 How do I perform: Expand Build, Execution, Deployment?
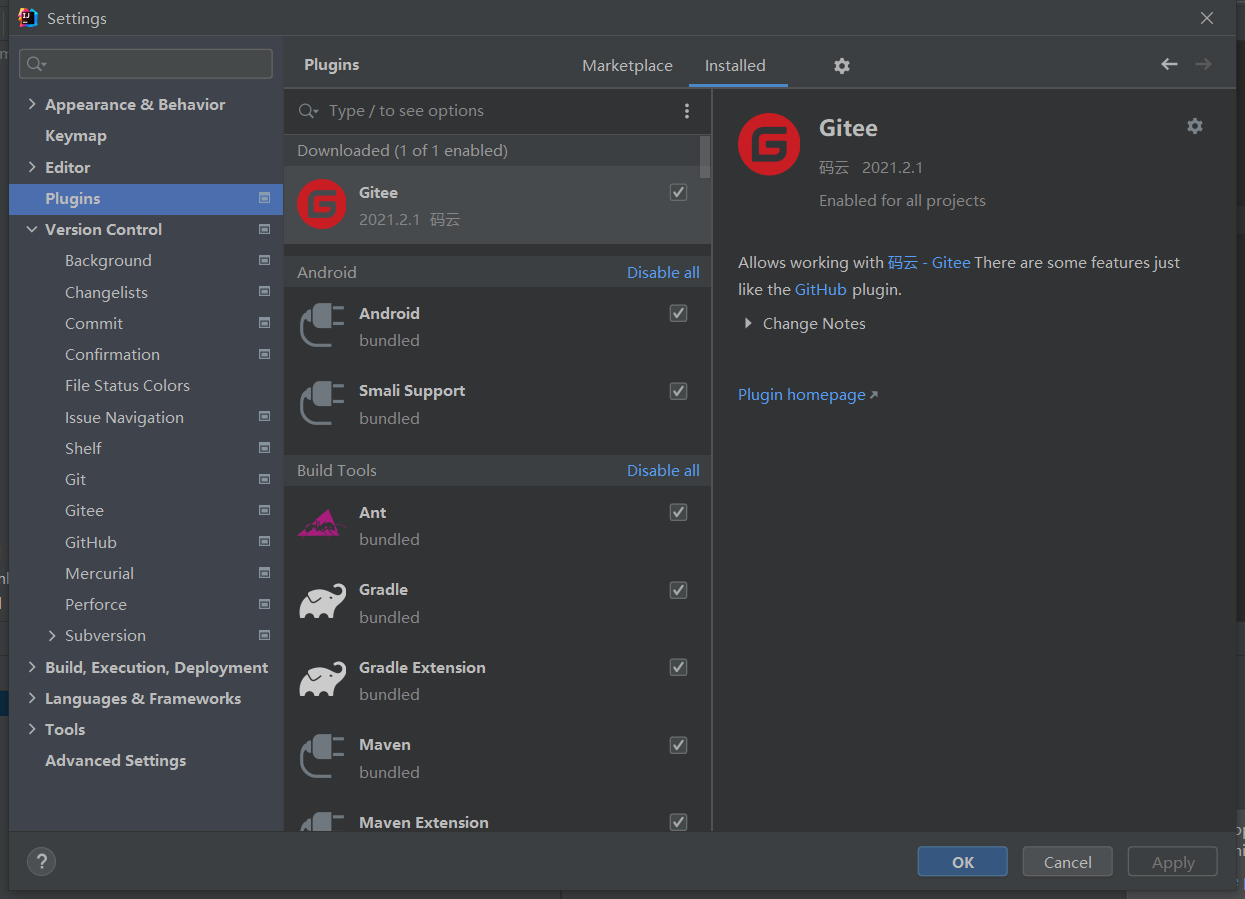(32, 667)
